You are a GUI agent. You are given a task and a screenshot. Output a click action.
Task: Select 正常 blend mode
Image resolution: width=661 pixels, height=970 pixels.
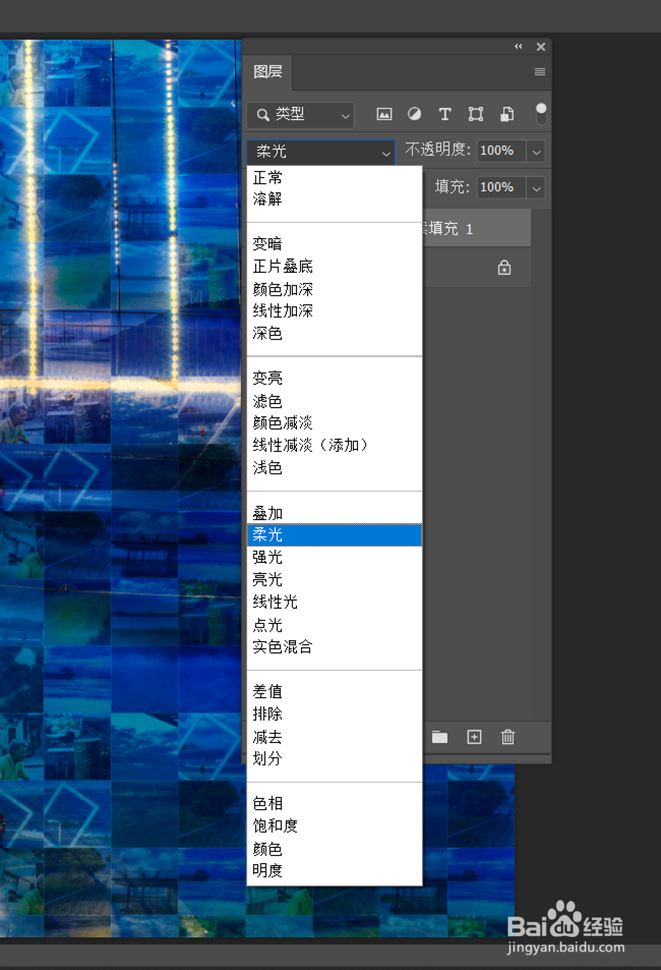[x=335, y=178]
